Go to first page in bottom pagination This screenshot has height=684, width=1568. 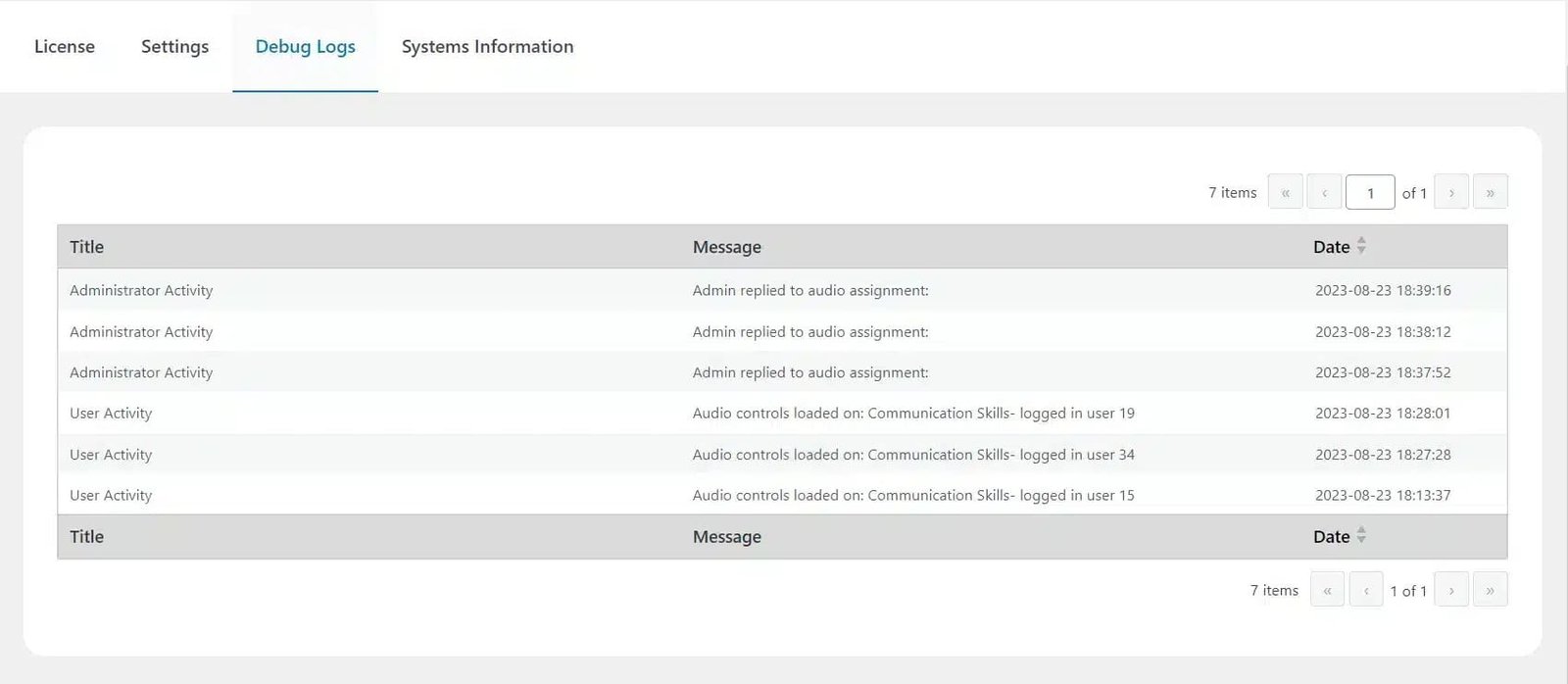tap(1327, 590)
